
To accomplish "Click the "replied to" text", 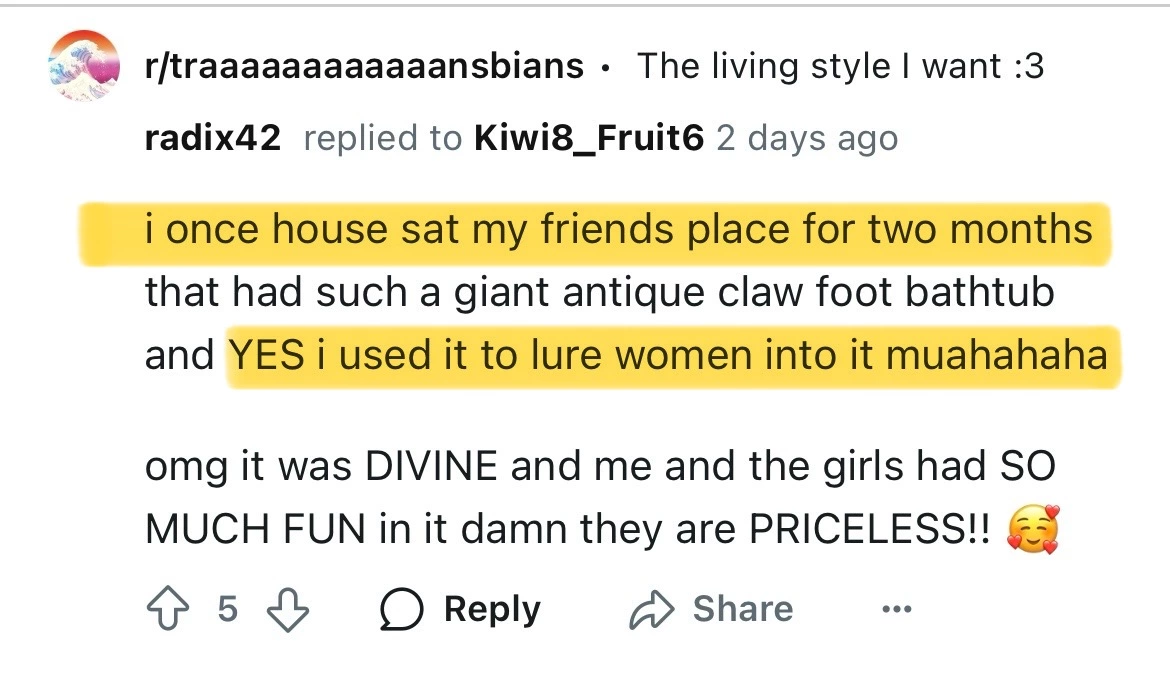I will (383, 139).
